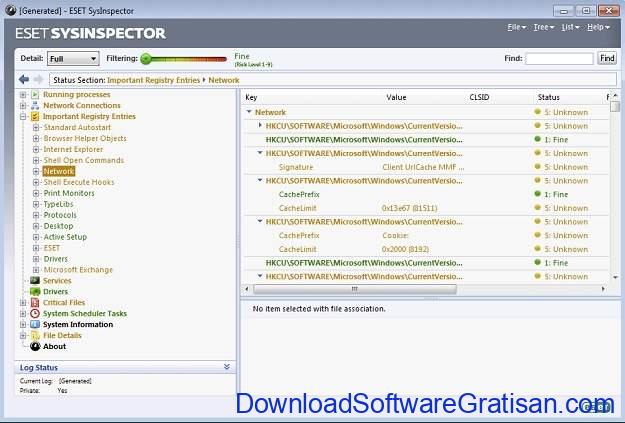Open the Tree menu
The width and height of the screenshot is (625, 423).
pos(544,27)
